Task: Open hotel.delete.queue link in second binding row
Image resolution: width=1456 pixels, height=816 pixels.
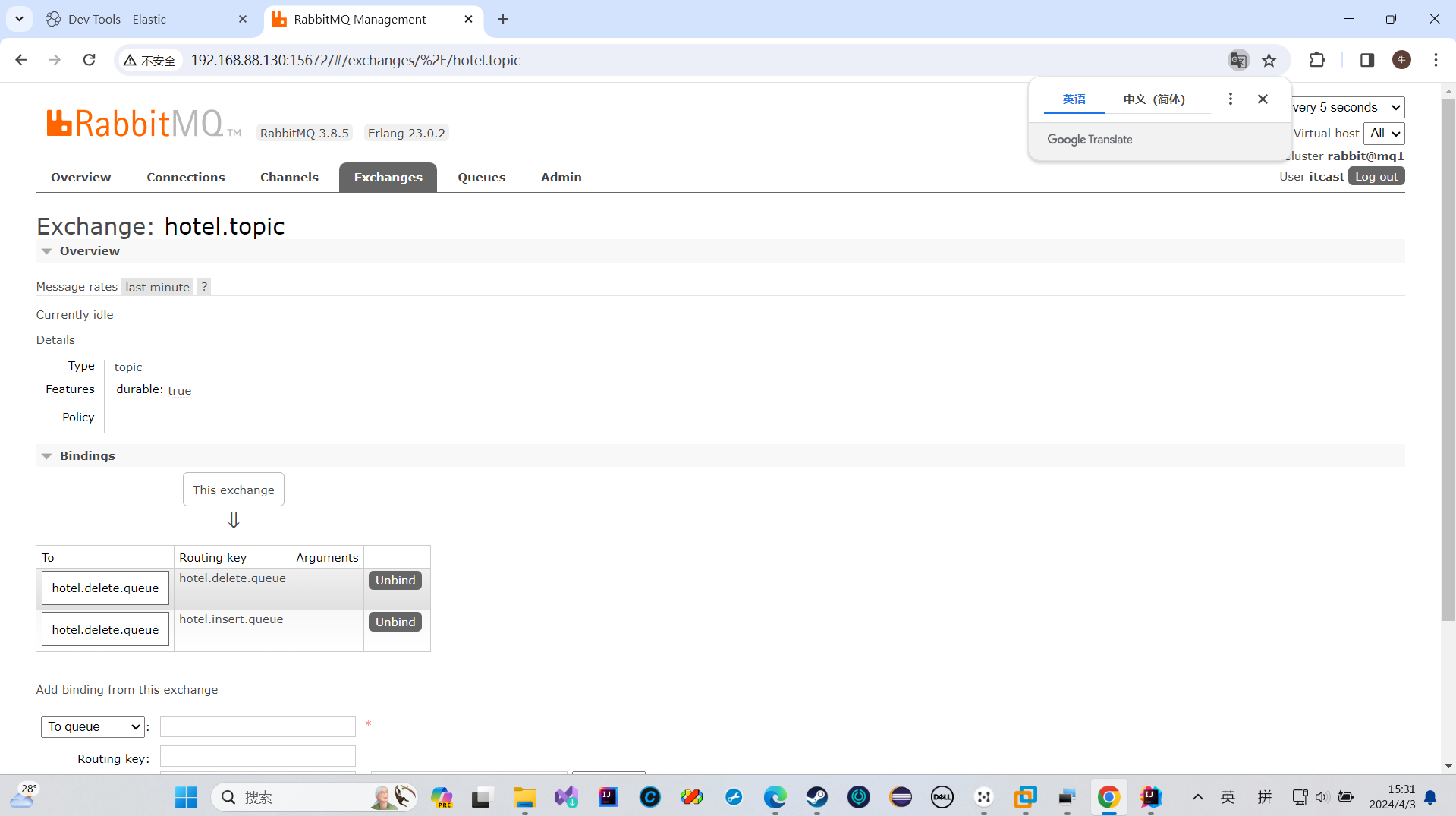Action: tap(105, 630)
